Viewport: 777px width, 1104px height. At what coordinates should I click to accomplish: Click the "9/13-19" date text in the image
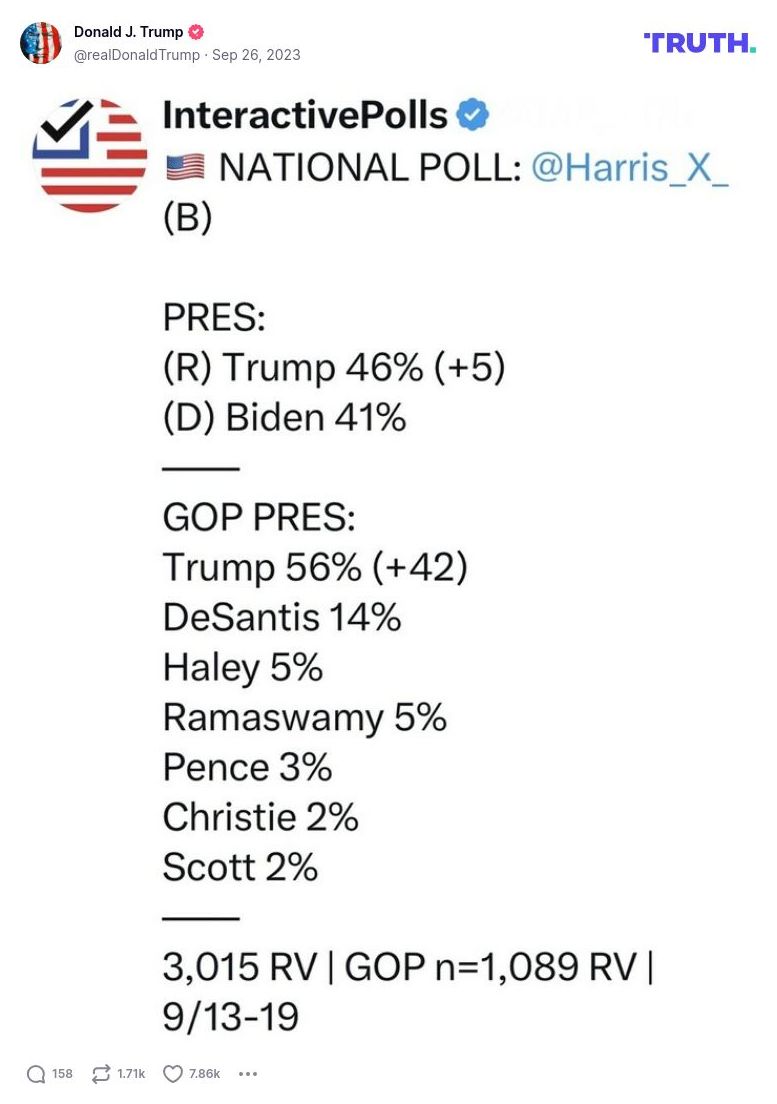click(231, 1017)
